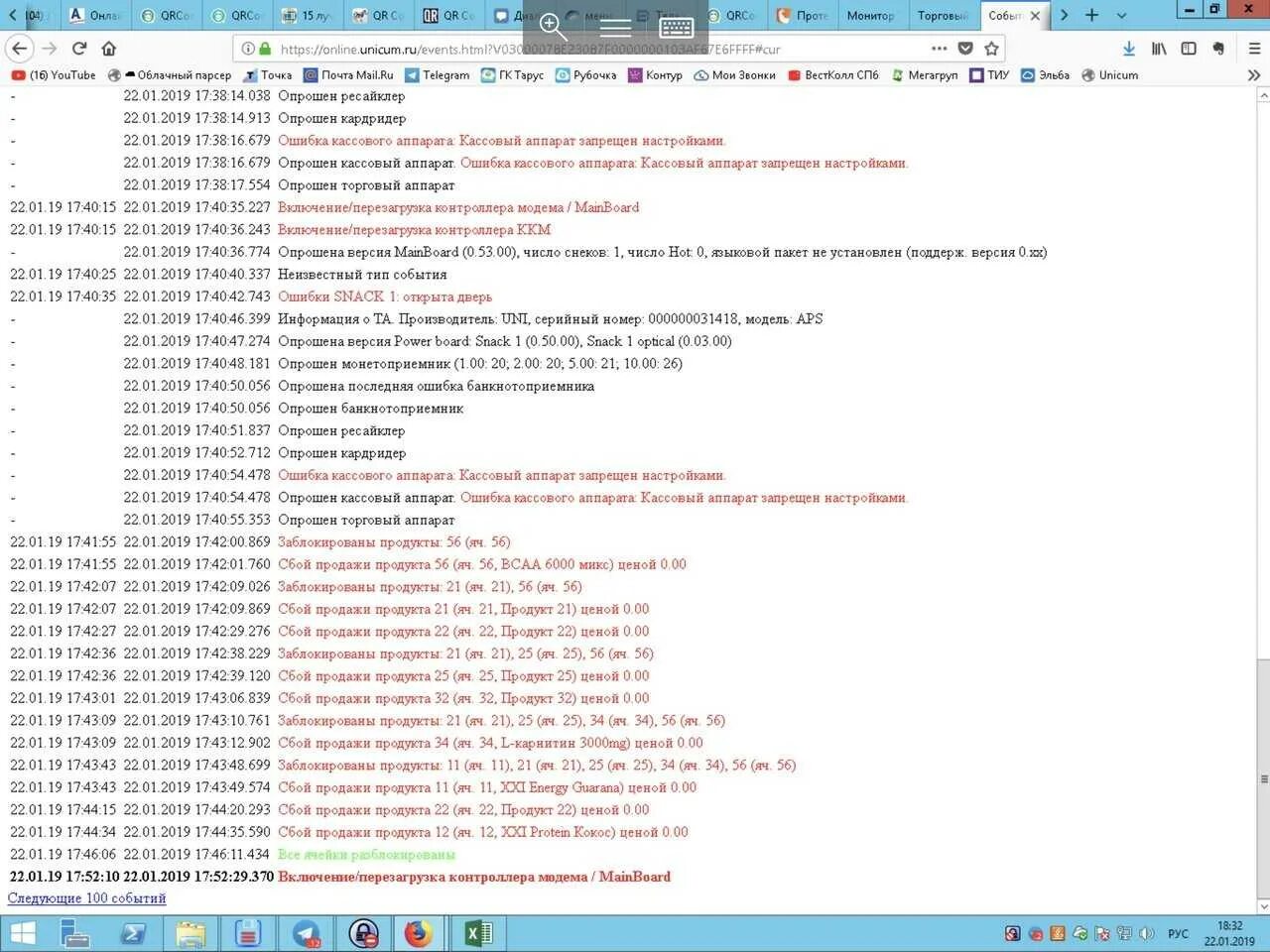1270x952 pixels.
Task: Switch to the Монитор tab
Action: pos(870,15)
